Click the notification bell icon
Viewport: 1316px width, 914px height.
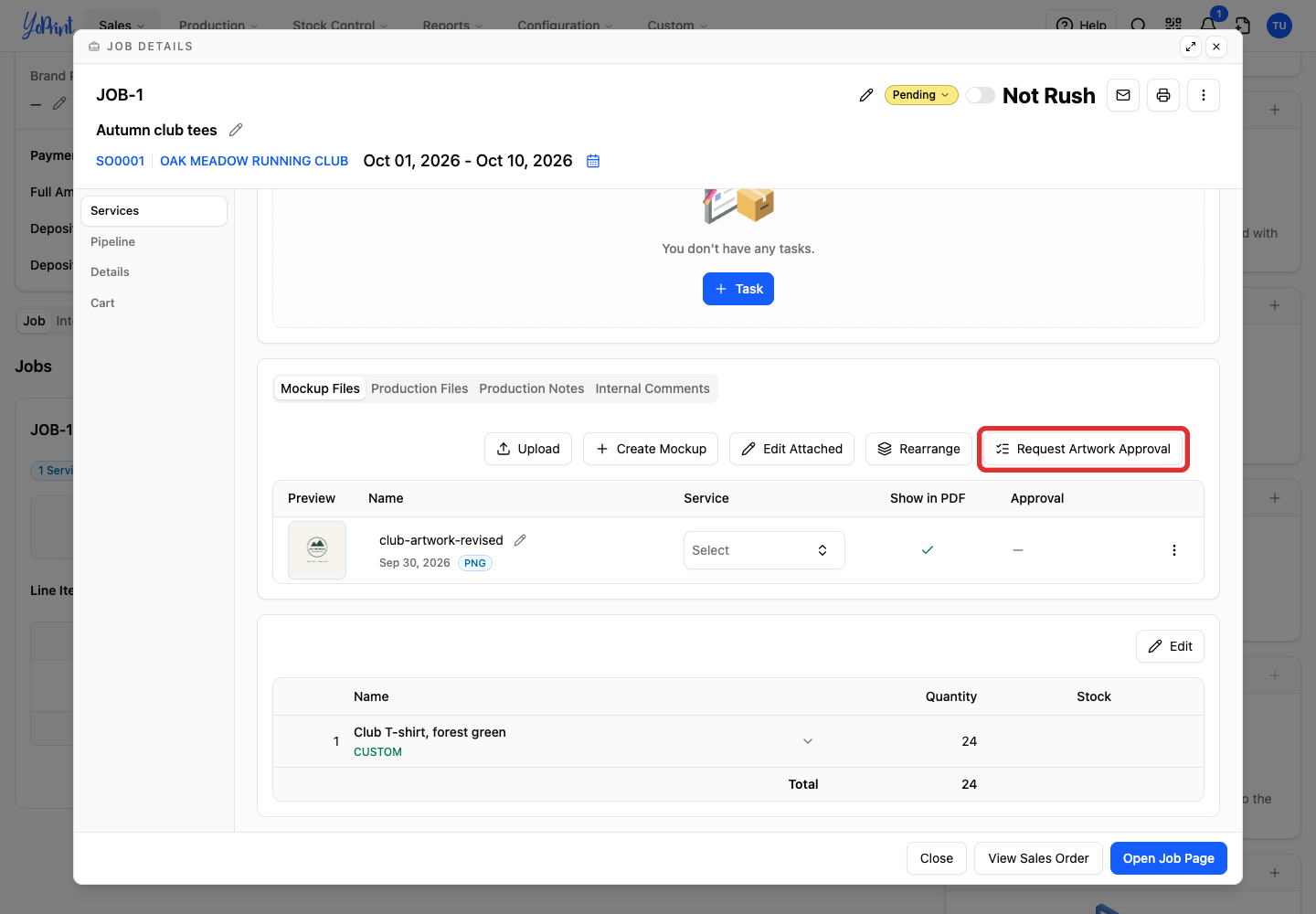[1208, 26]
